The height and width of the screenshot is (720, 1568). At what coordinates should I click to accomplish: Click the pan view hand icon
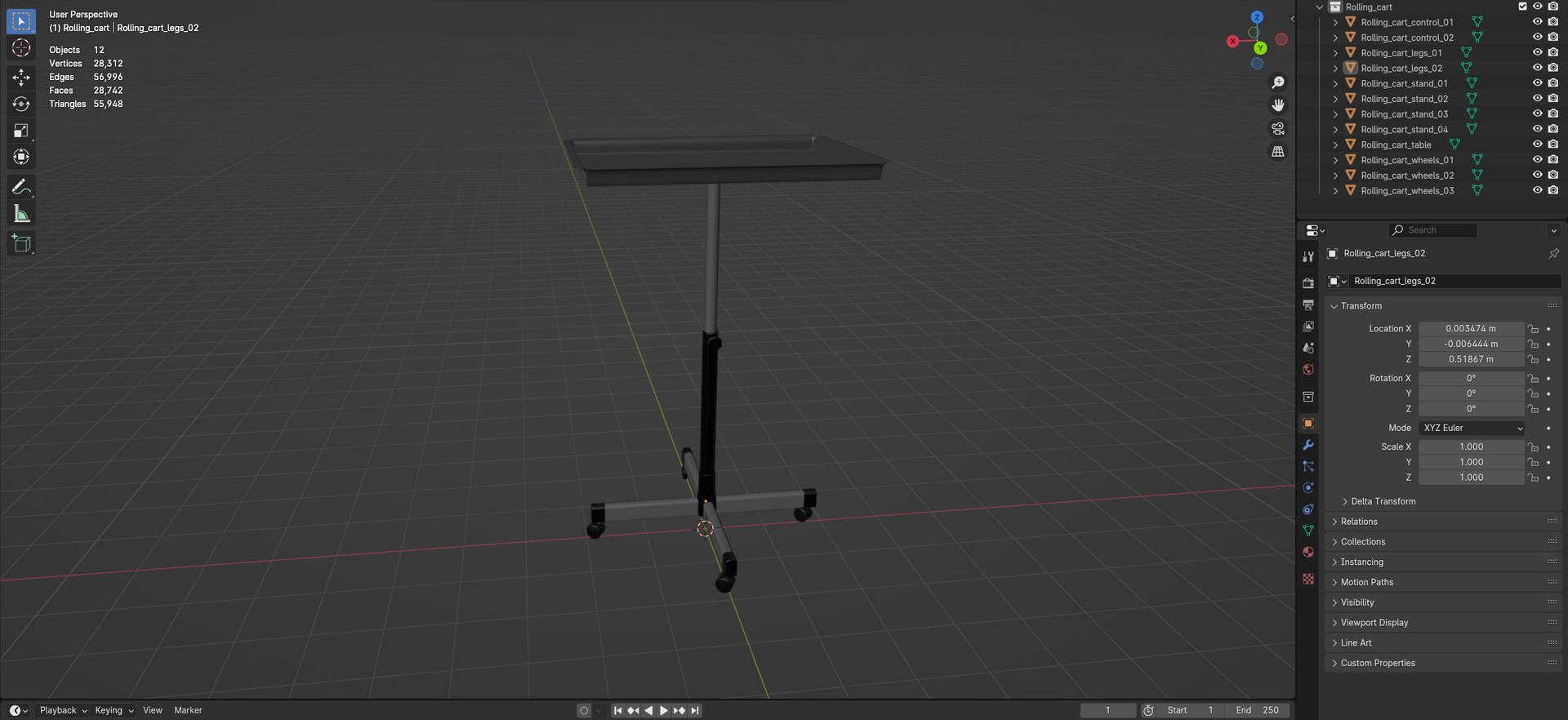tap(1278, 105)
